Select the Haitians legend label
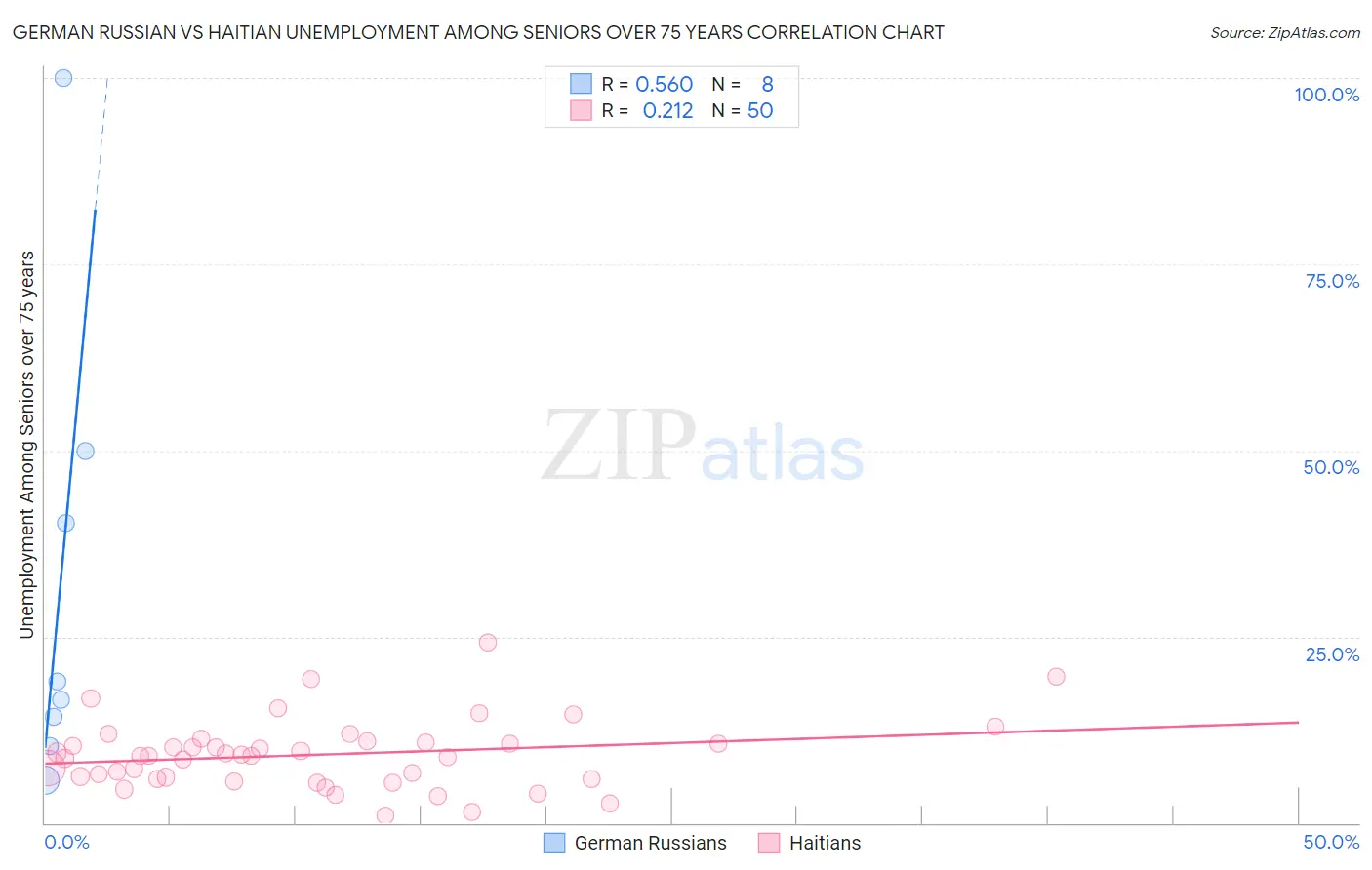The width and height of the screenshot is (1372, 870). 826,843
